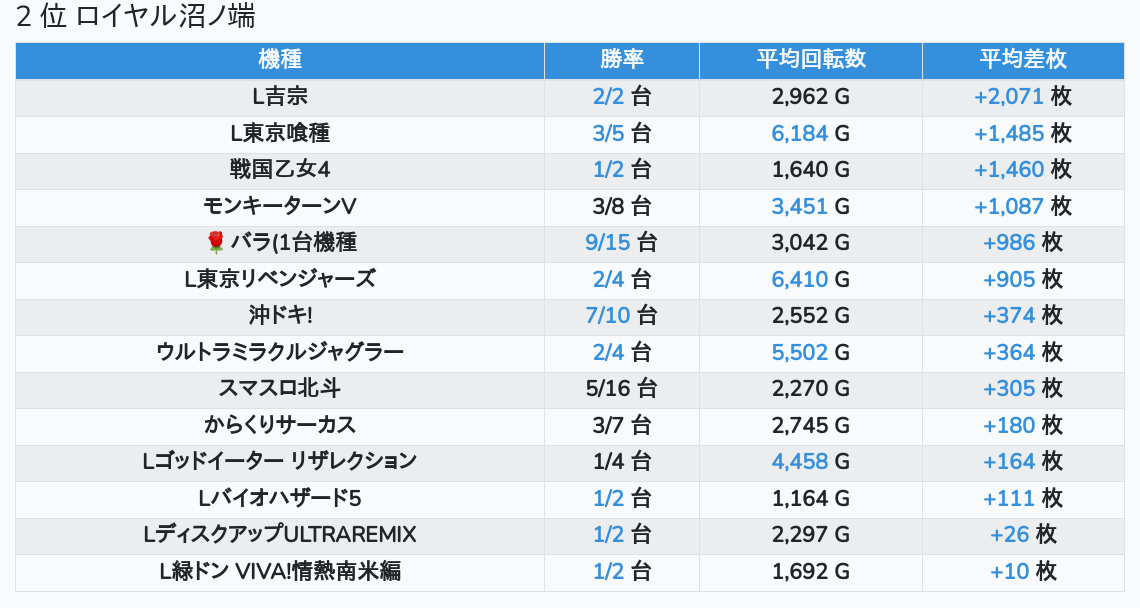
Task: Click the +10 link for L緑ドン
Action: [1010, 572]
